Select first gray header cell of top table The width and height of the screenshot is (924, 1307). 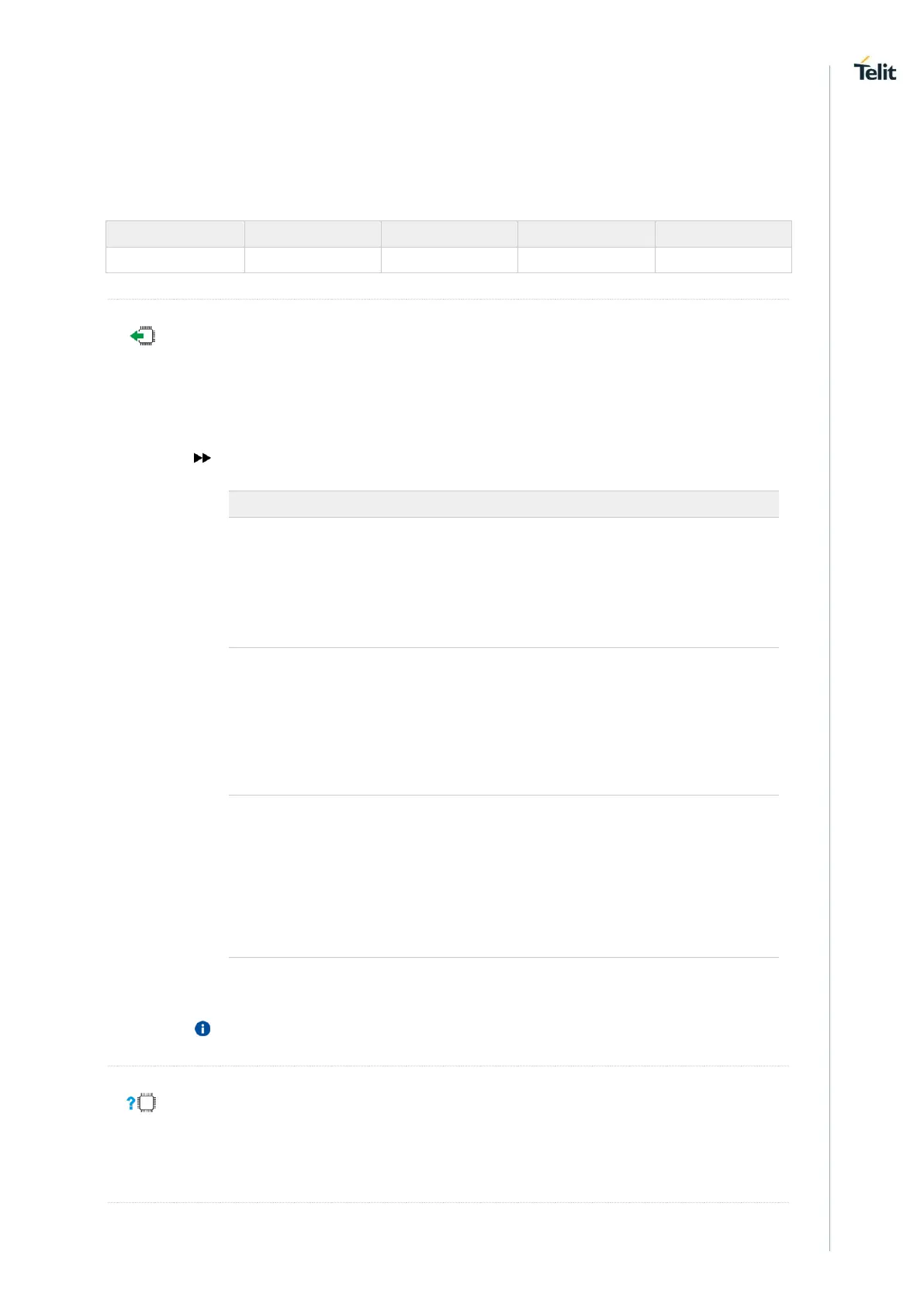click(x=175, y=234)
